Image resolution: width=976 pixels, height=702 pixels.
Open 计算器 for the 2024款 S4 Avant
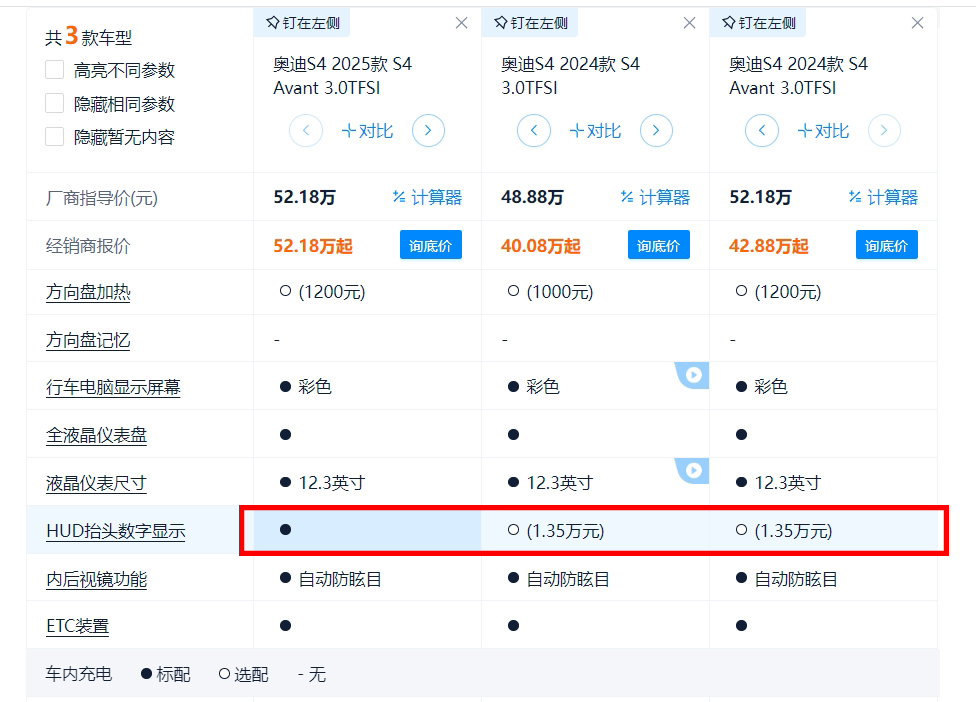[x=883, y=197]
